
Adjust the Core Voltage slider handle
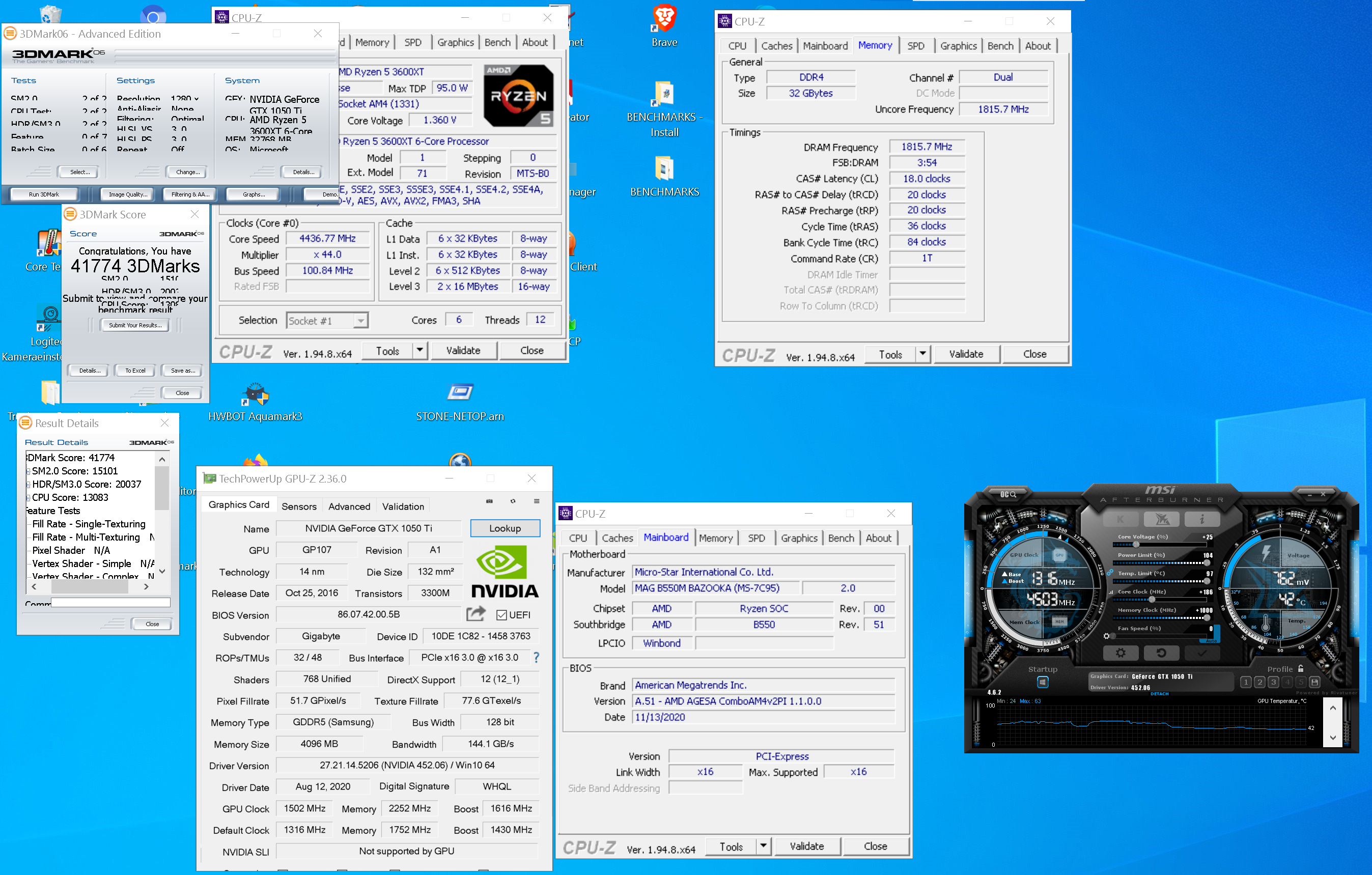click(1136, 544)
